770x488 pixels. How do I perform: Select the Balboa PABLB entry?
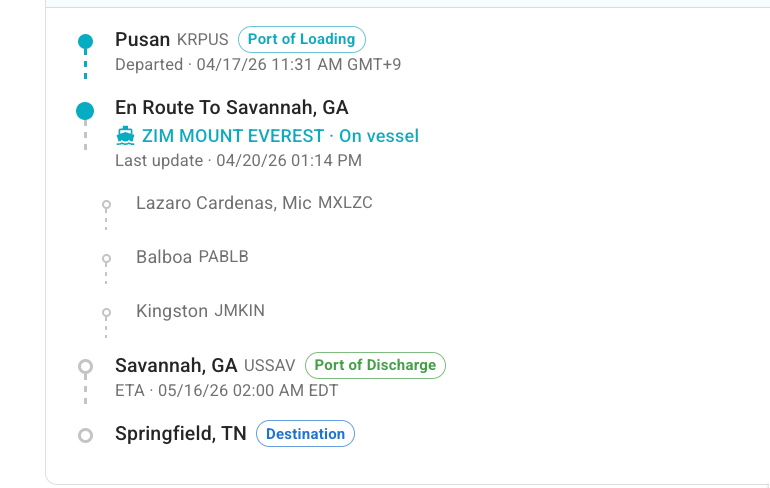pos(192,257)
